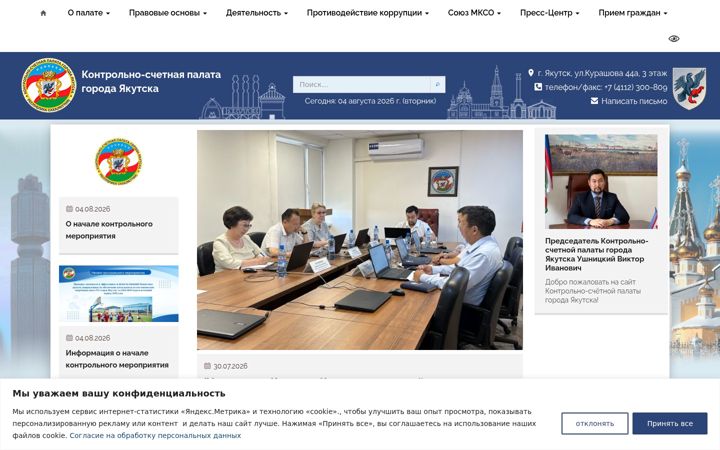Open the Пресс-Центр dropdown menu
Screen dimensions: 720x450
550,13
